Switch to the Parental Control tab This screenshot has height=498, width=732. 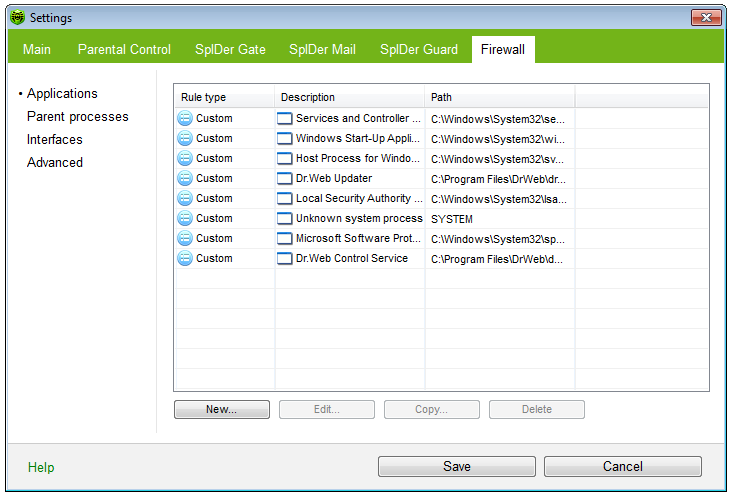(124, 49)
